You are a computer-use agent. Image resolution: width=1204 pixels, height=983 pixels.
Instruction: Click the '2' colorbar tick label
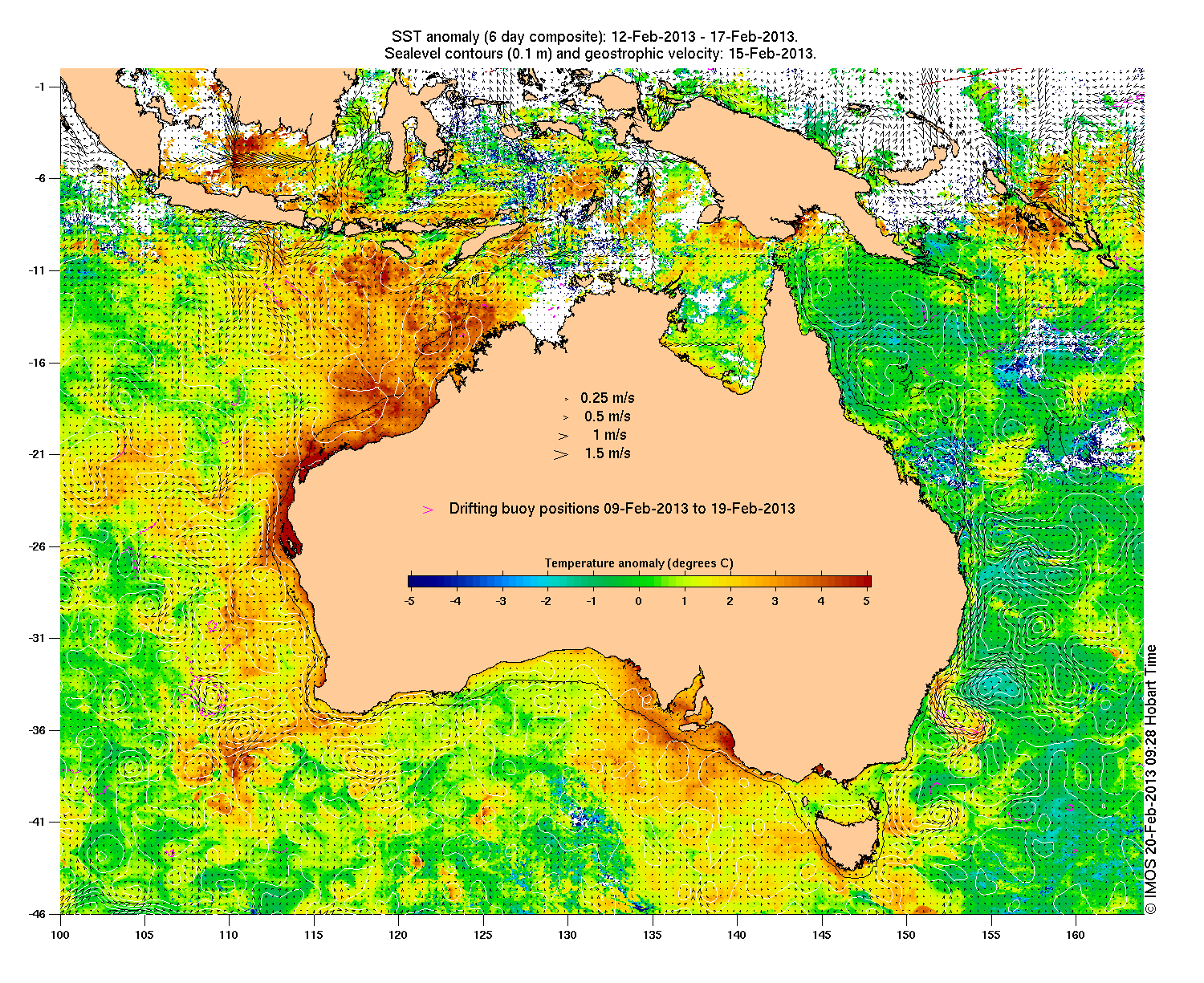(730, 600)
